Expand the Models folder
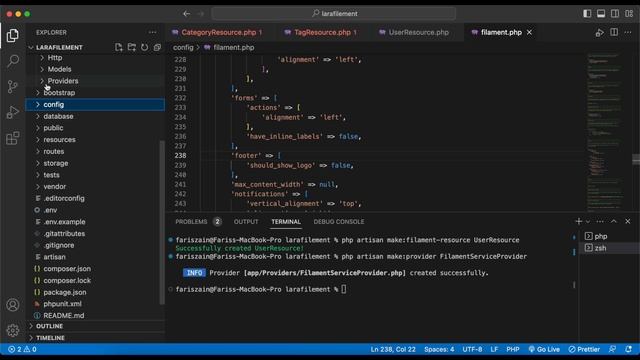This screenshot has height=360, width=640. [x=95, y=69]
